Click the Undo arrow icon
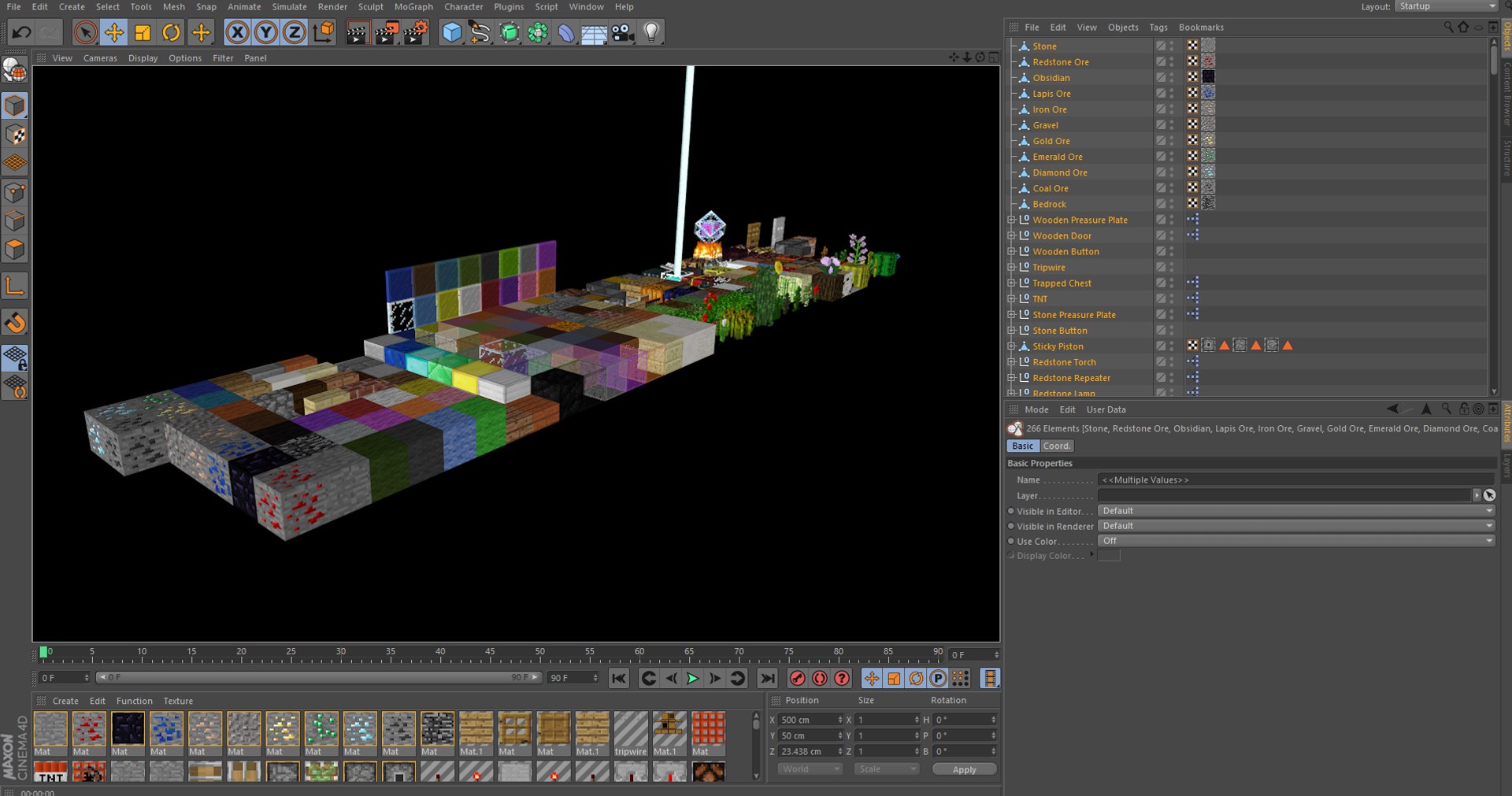 coord(21,32)
